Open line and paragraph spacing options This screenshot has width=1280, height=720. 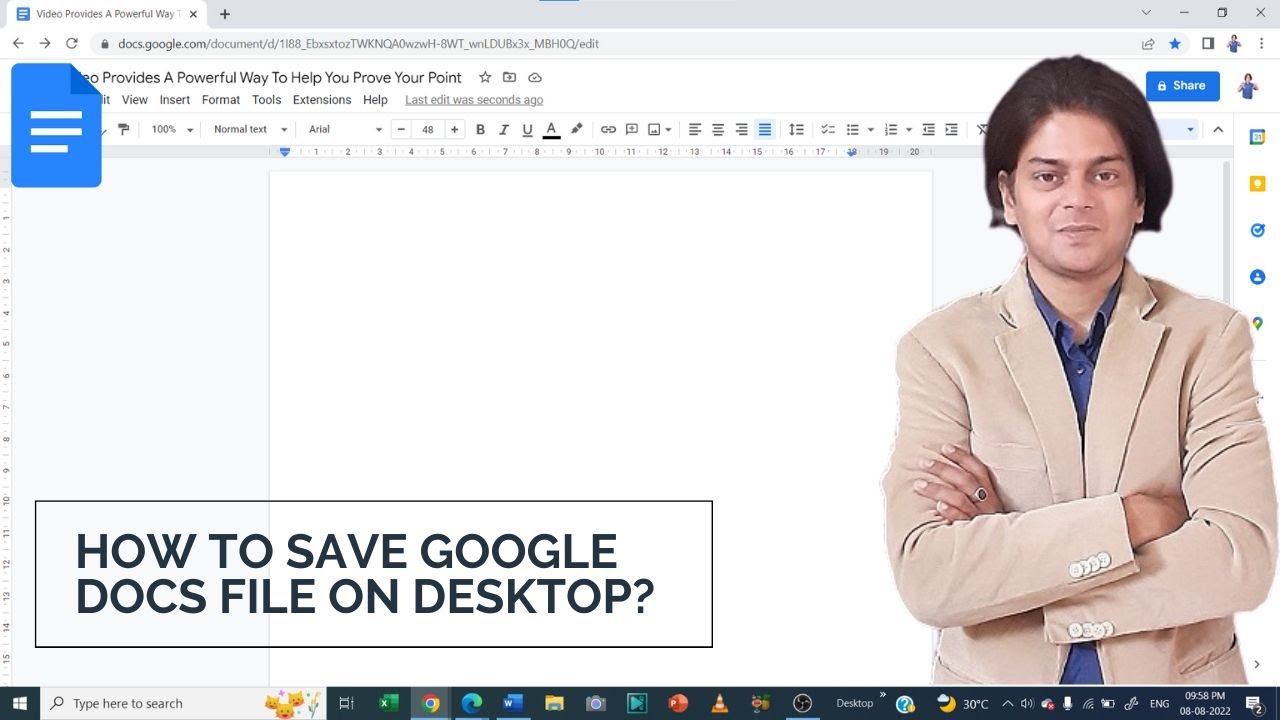tap(796, 129)
